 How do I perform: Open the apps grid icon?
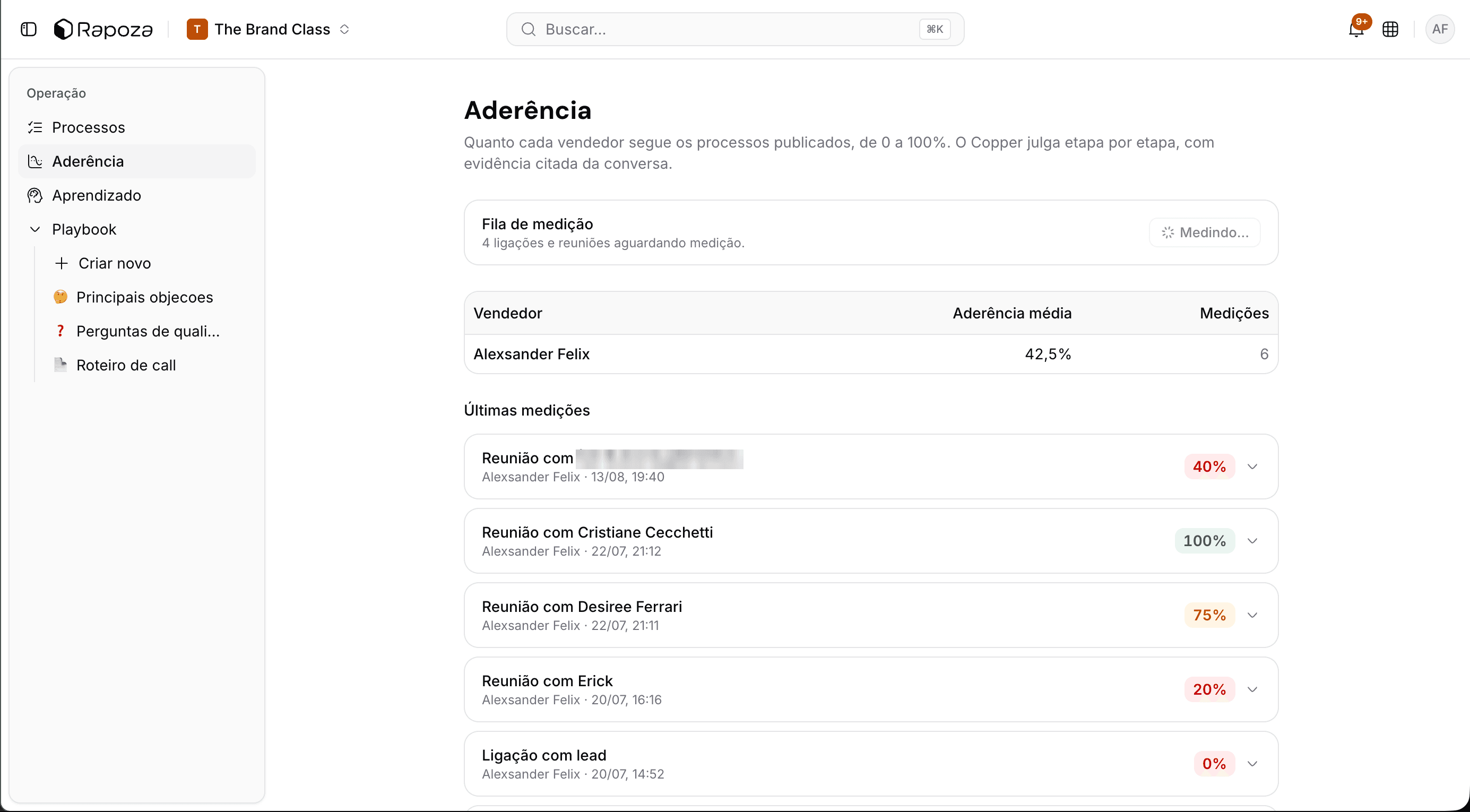point(1390,29)
